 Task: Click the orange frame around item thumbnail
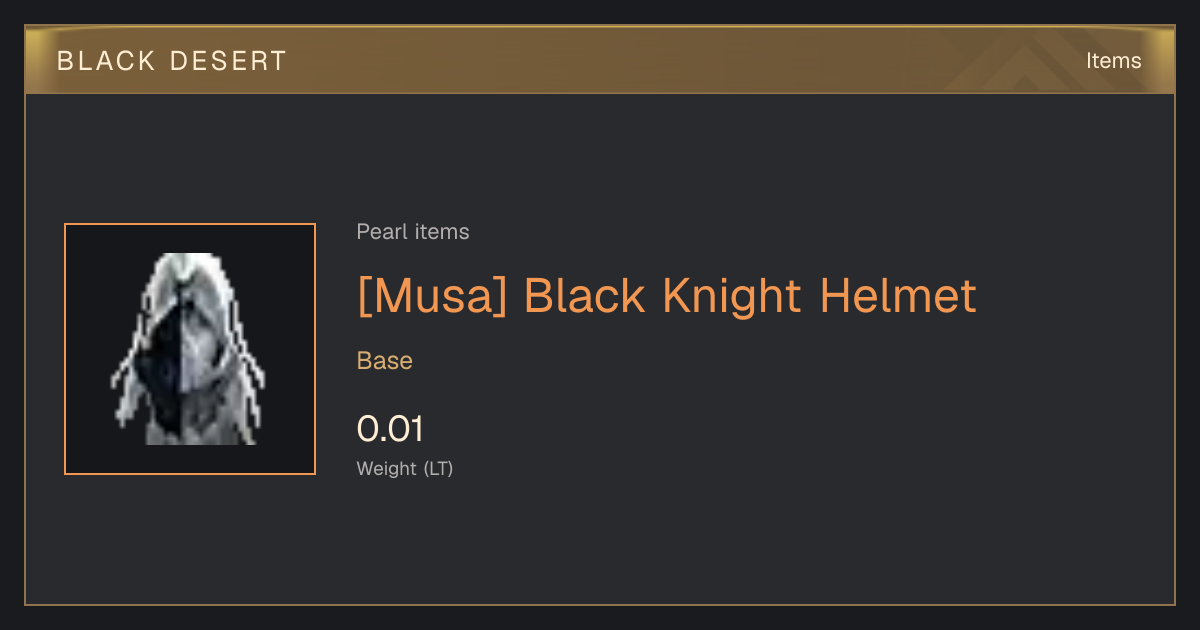pyautogui.click(x=190, y=349)
